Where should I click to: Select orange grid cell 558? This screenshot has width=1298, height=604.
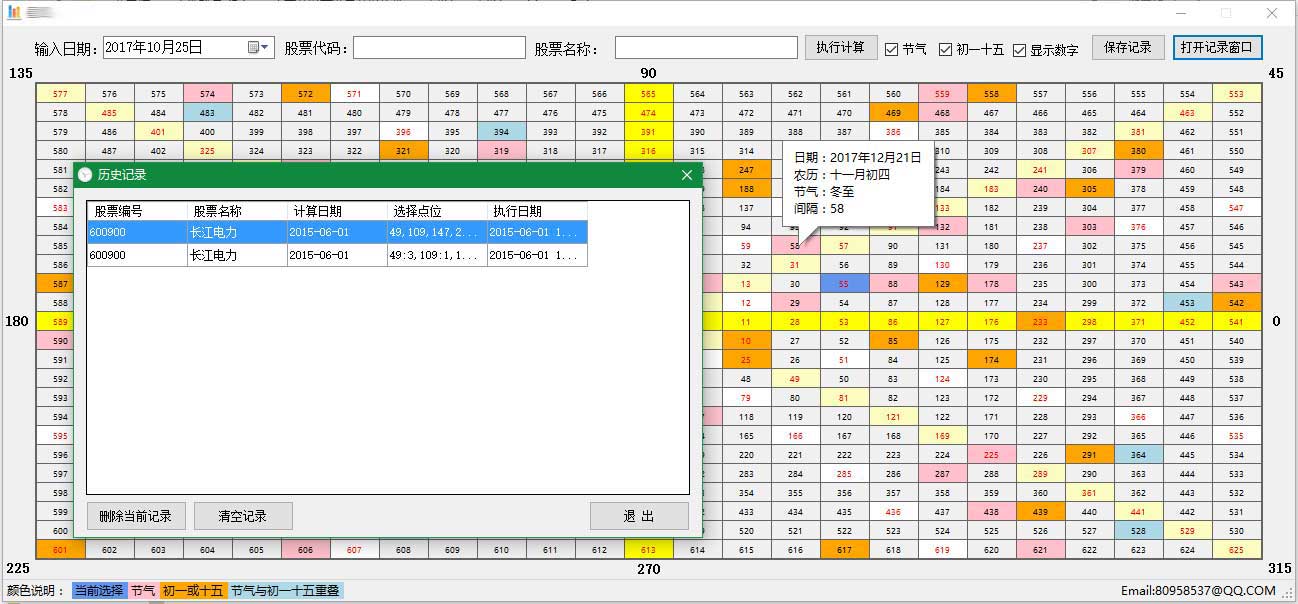coord(991,94)
